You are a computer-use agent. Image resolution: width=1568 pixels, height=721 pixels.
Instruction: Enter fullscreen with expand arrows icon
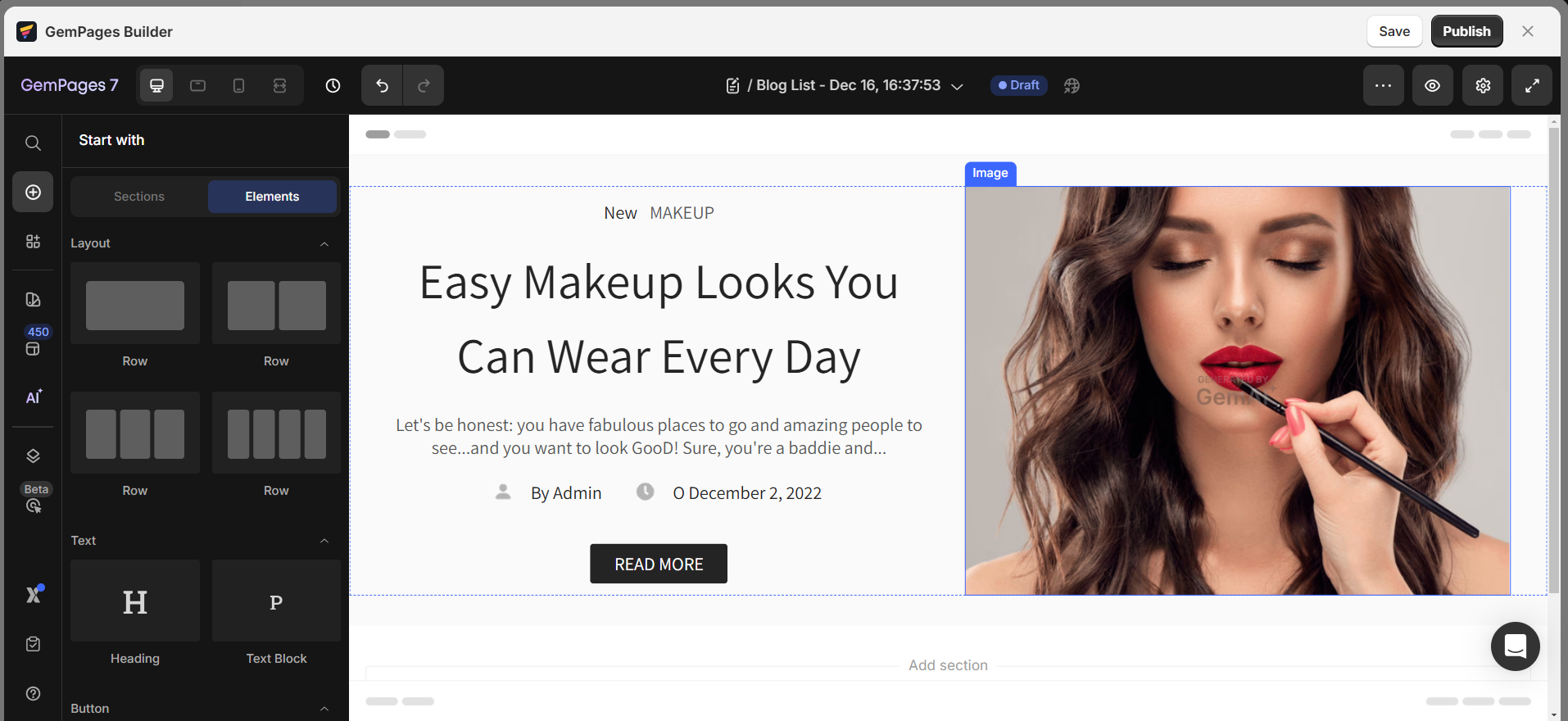(1531, 85)
